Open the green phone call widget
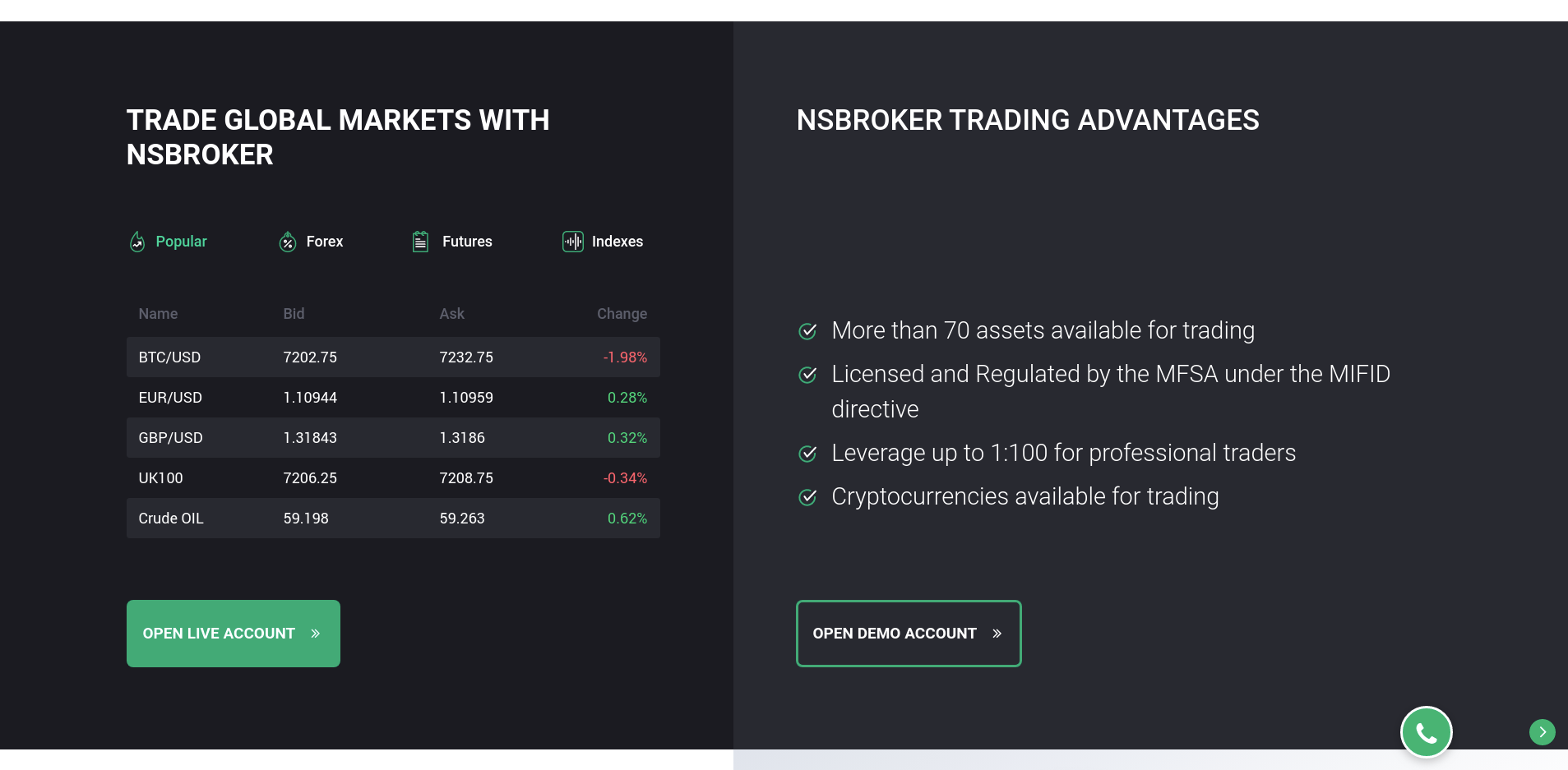Viewport: 1568px width, 770px height. (1427, 732)
